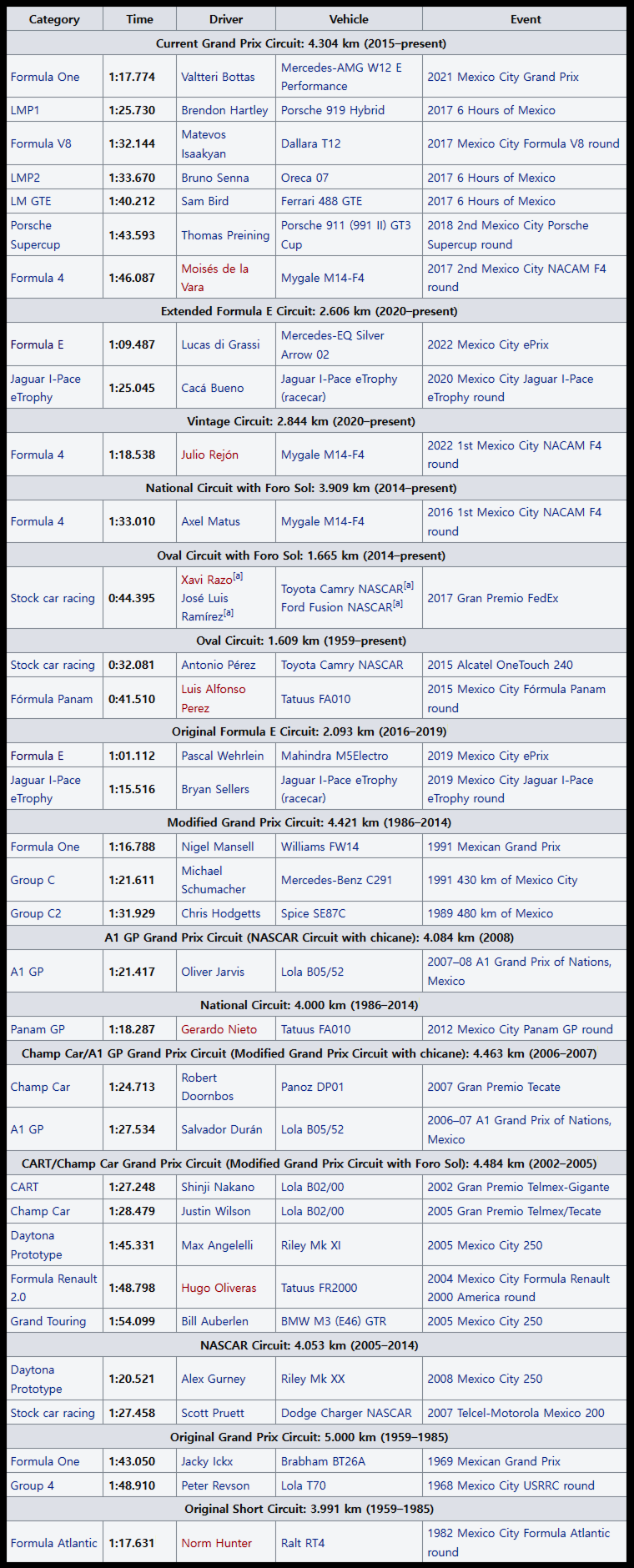Open the Porsche Supercup category link
634x1568 pixels.
pyautogui.click(x=35, y=235)
